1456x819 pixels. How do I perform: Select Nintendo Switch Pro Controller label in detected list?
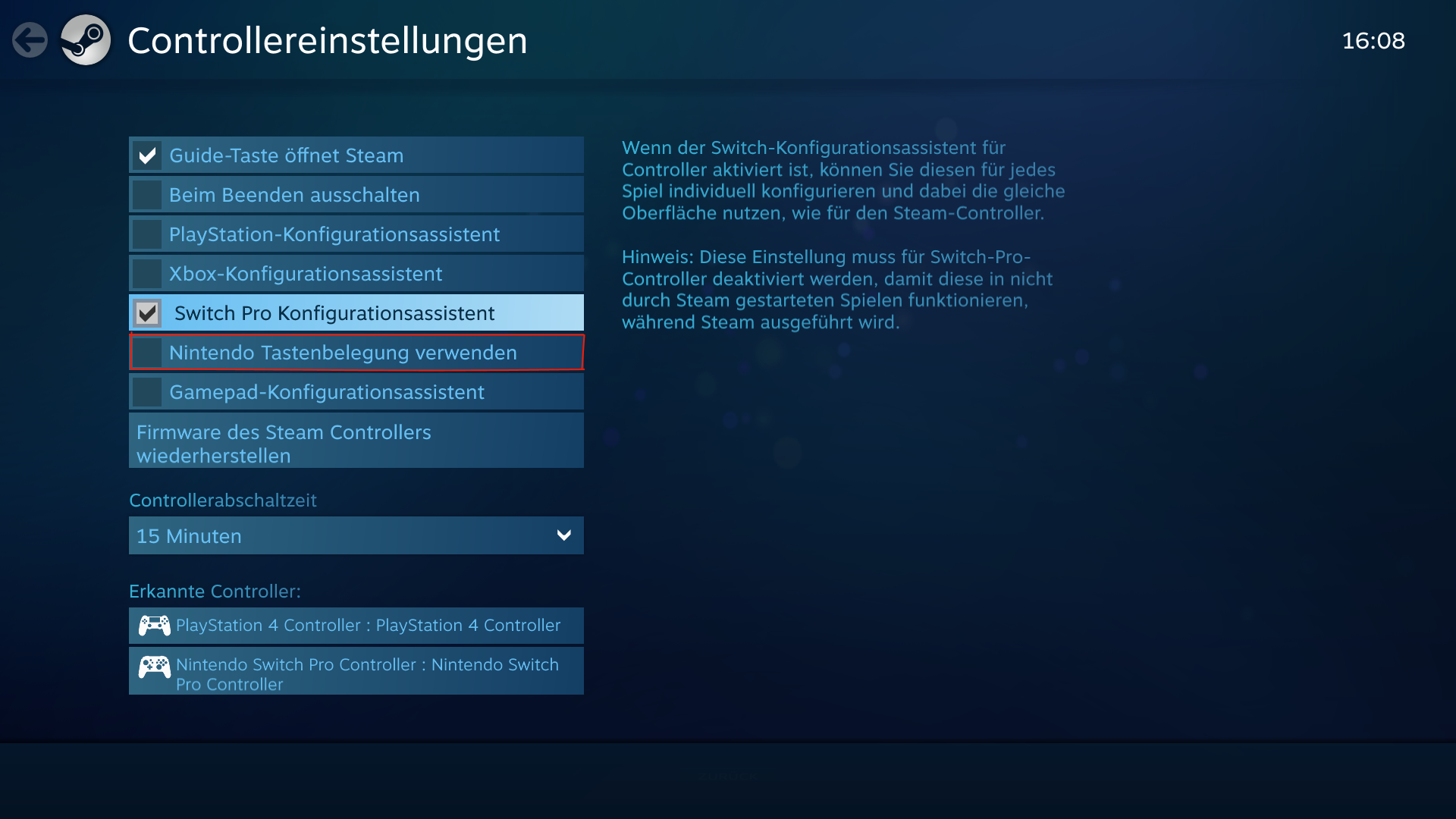368,674
